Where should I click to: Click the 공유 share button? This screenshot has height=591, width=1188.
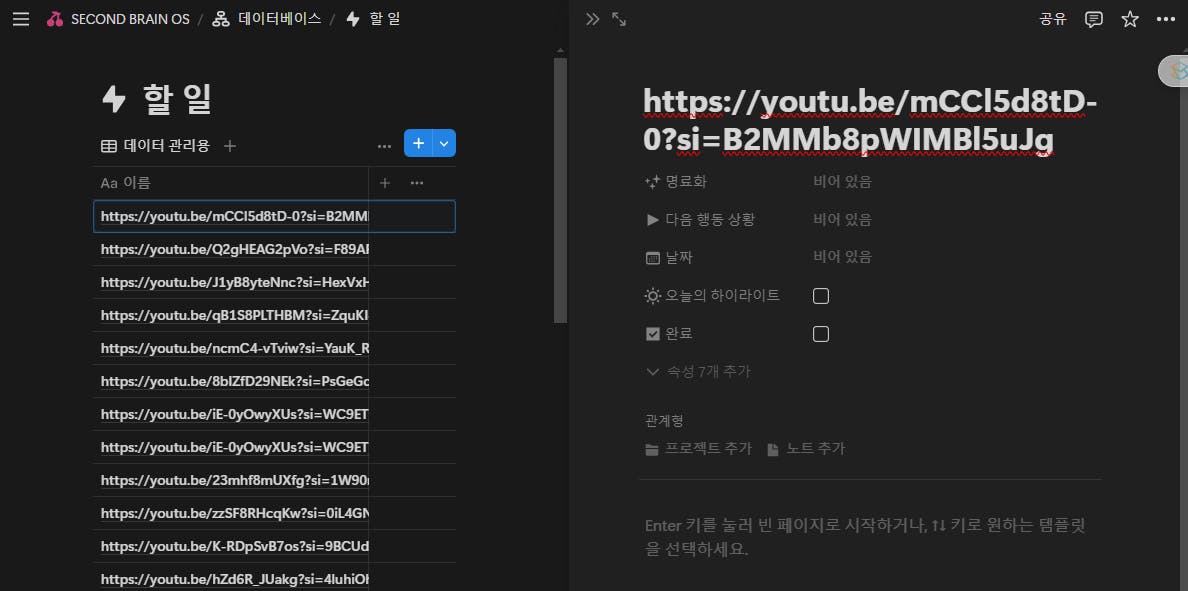[1053, 20]
